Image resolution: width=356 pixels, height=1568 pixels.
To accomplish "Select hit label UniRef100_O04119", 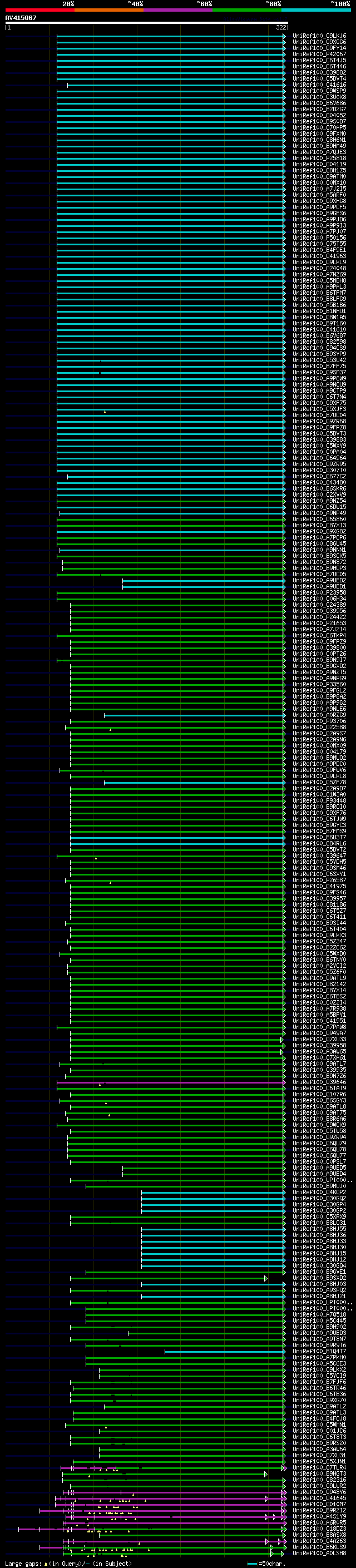I will (319, 164).
